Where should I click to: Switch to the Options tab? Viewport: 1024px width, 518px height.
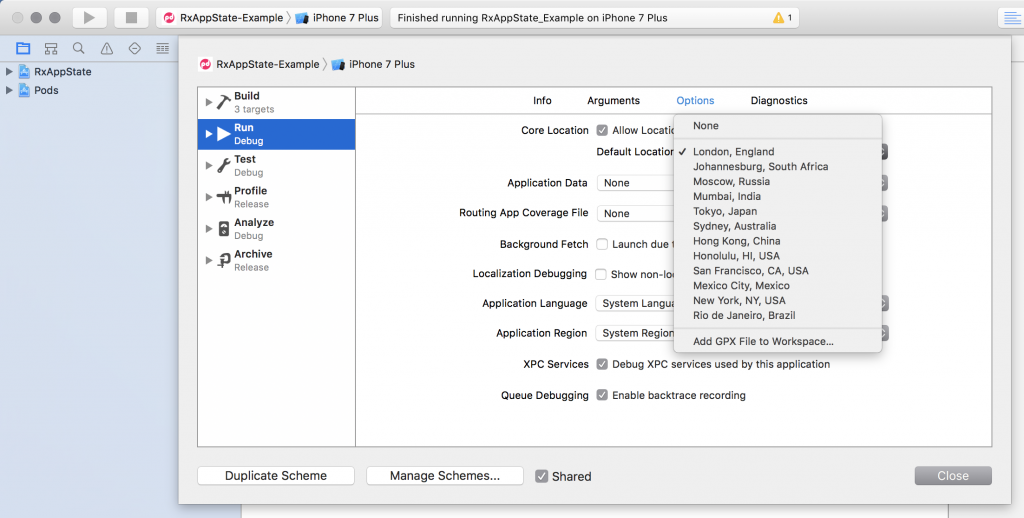coord(695,101)
